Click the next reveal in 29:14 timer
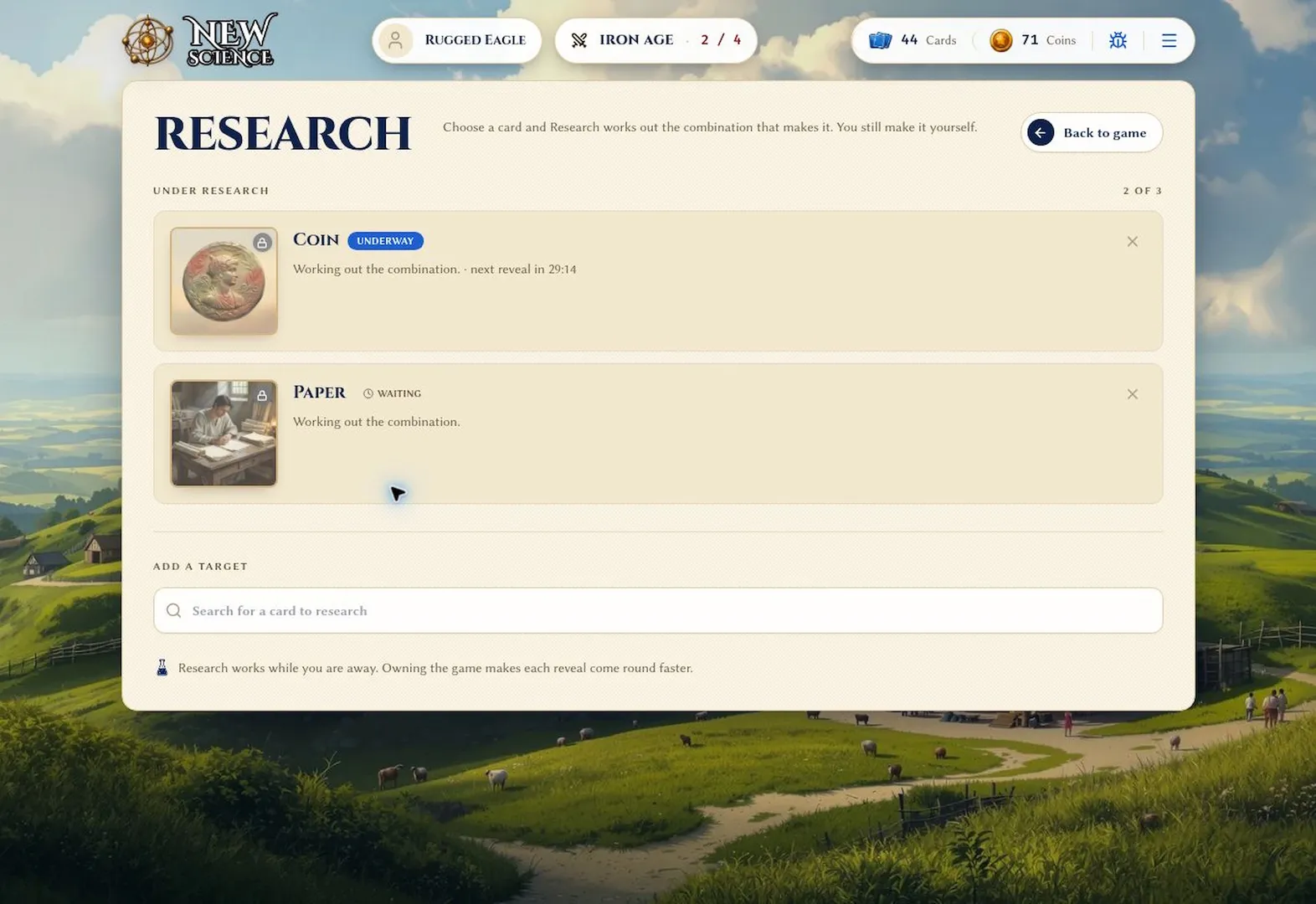Viewport: 1316px width, 904px height. (523, 270)
